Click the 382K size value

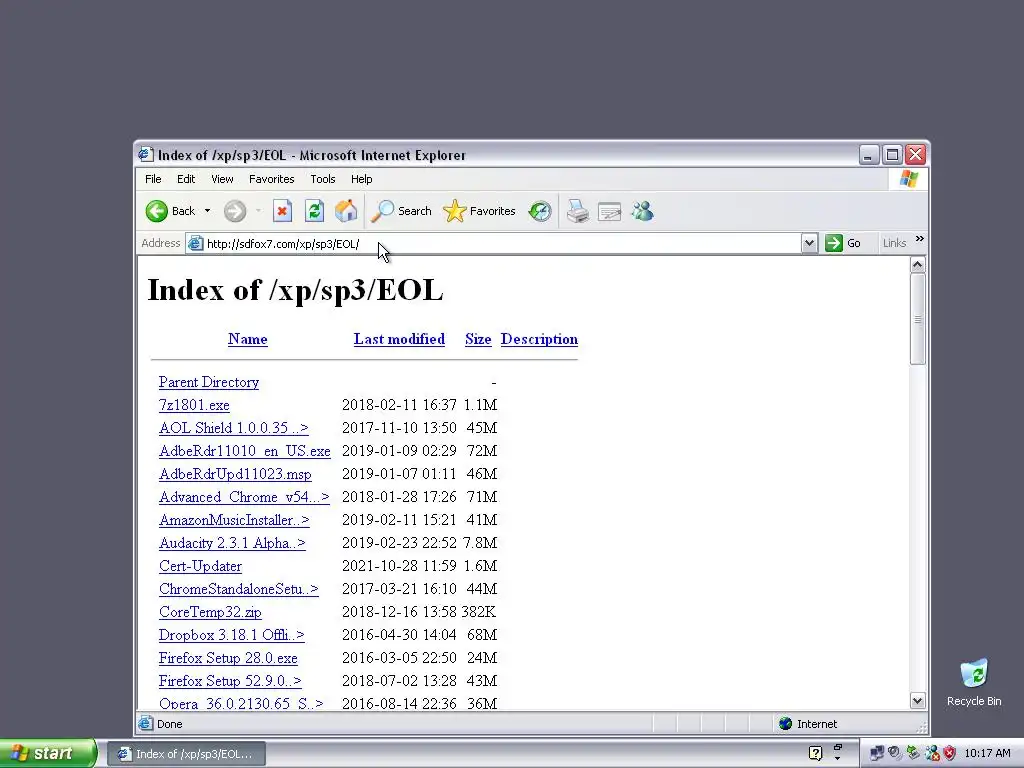coord(479,612)
